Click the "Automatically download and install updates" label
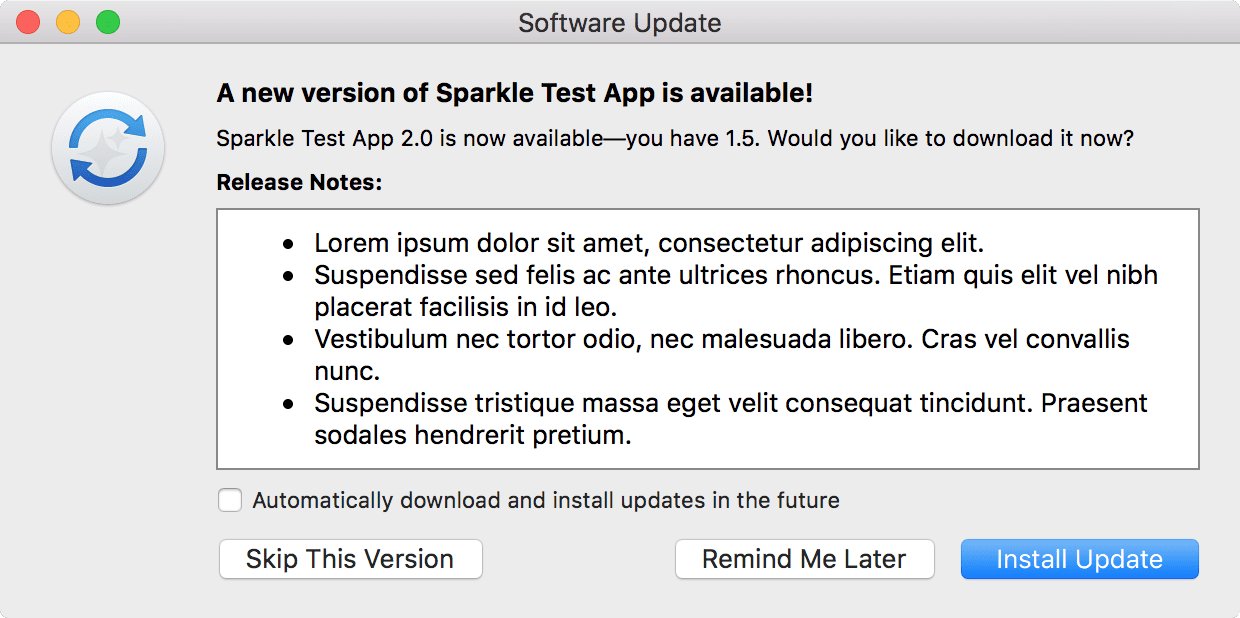The image size is (1240, 618). (x=545, y=500)
